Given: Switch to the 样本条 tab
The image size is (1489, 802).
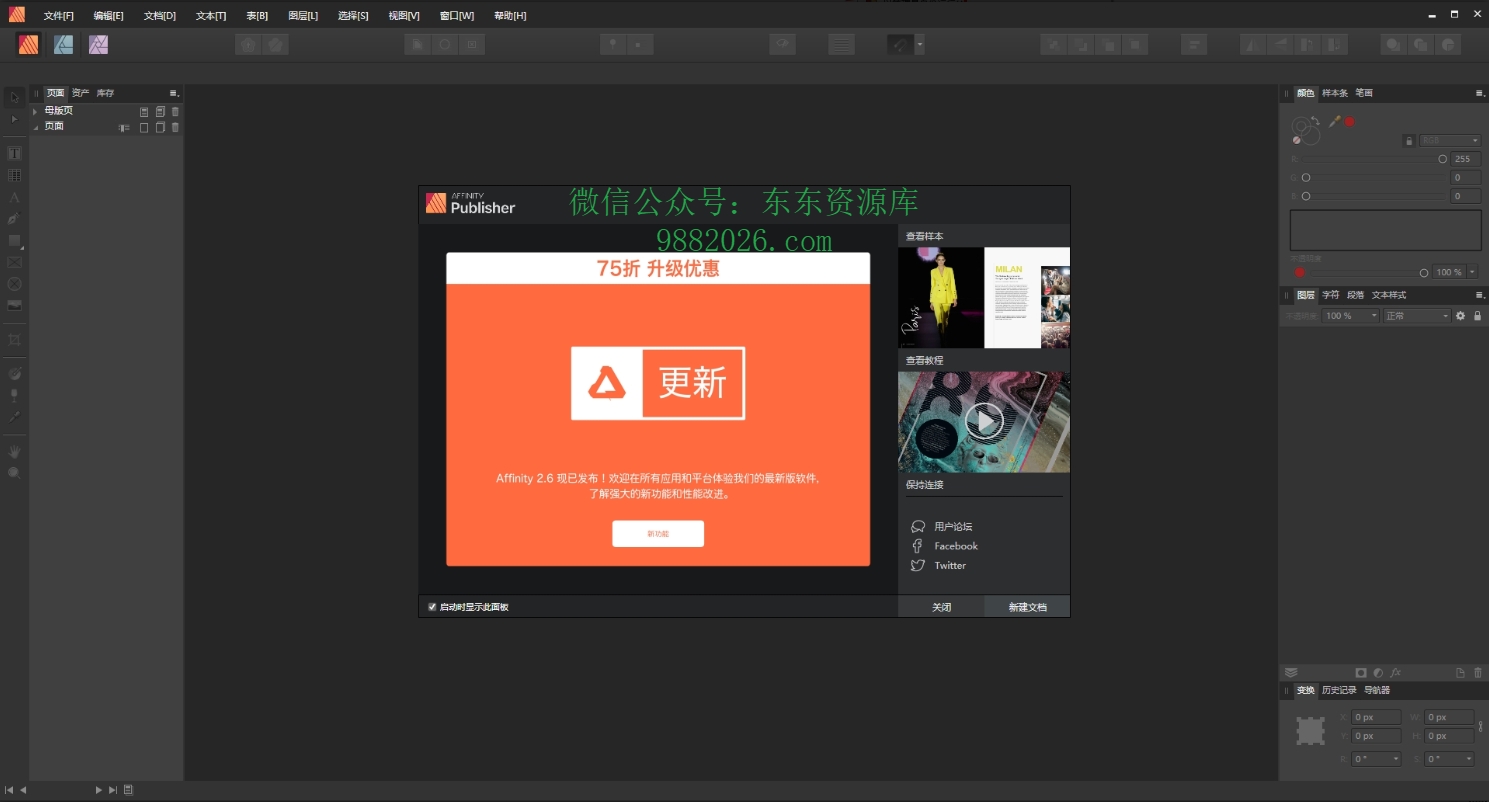Looking at the screenshot, I should click(x=1335, y=93).
